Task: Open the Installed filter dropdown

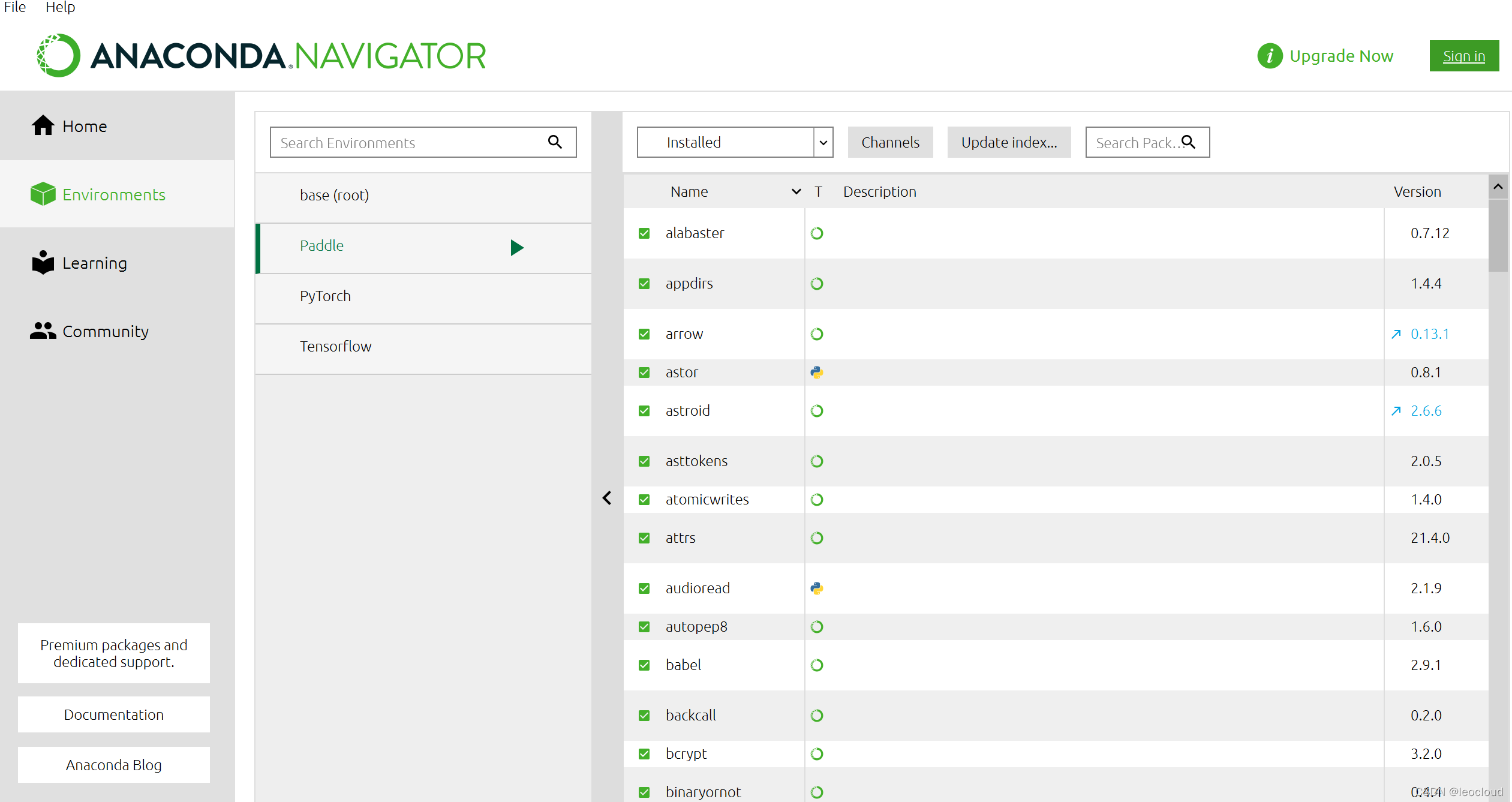Action: [823, 142]
